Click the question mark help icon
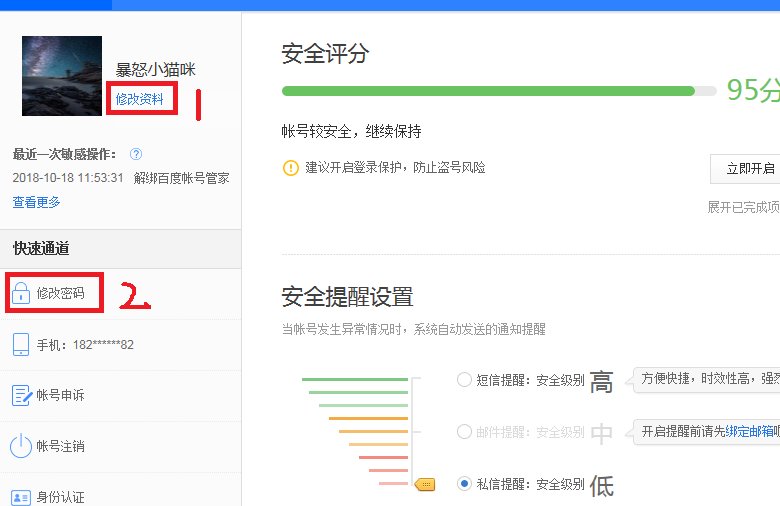 click(x=136, y=154)
